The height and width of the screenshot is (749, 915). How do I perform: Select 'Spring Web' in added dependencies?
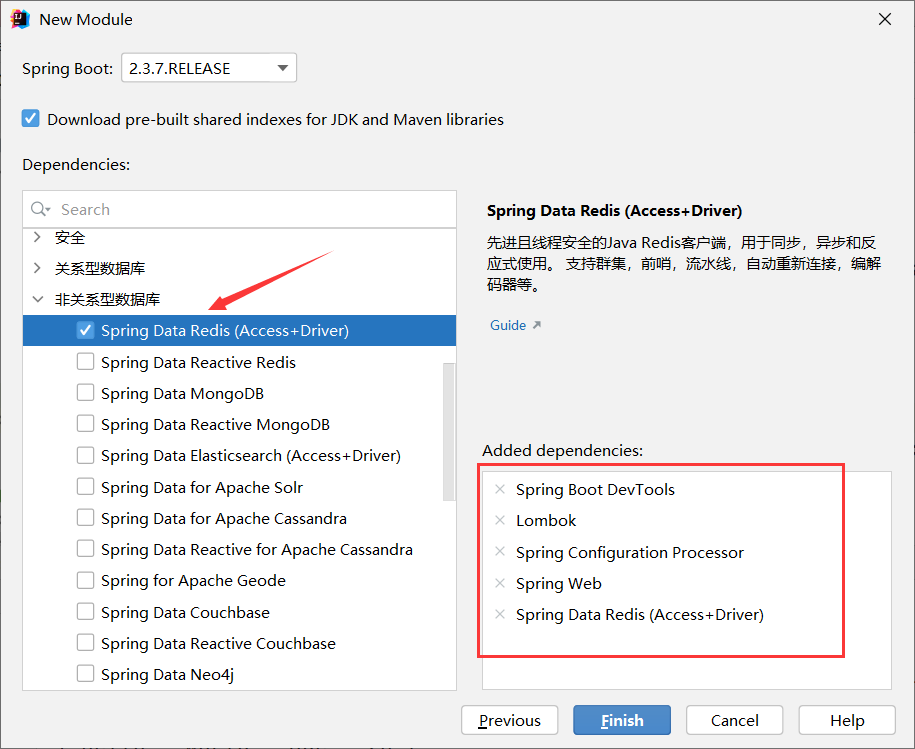tap(558, 583)
